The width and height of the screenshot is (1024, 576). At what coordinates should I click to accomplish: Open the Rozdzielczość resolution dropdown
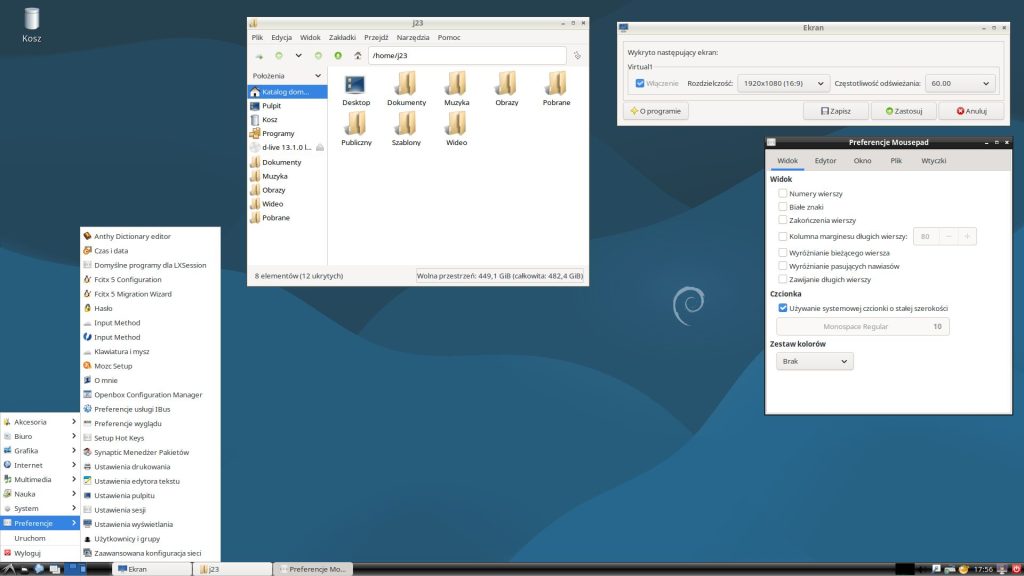[783, 84]
